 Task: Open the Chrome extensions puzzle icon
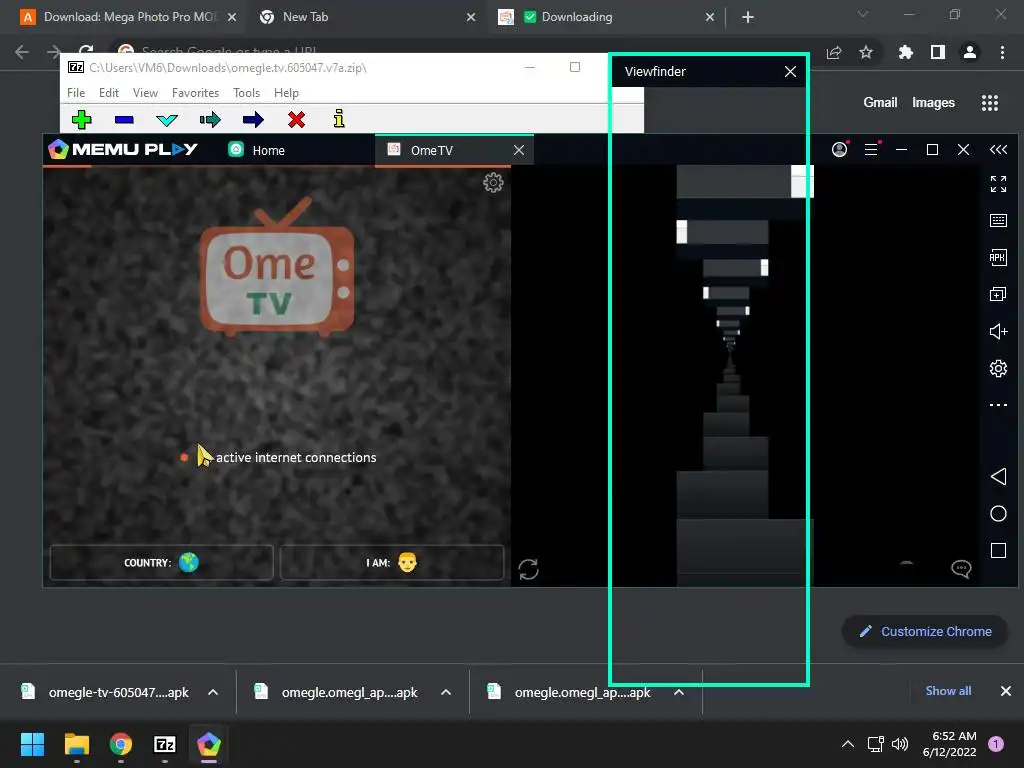coord(905,52)
